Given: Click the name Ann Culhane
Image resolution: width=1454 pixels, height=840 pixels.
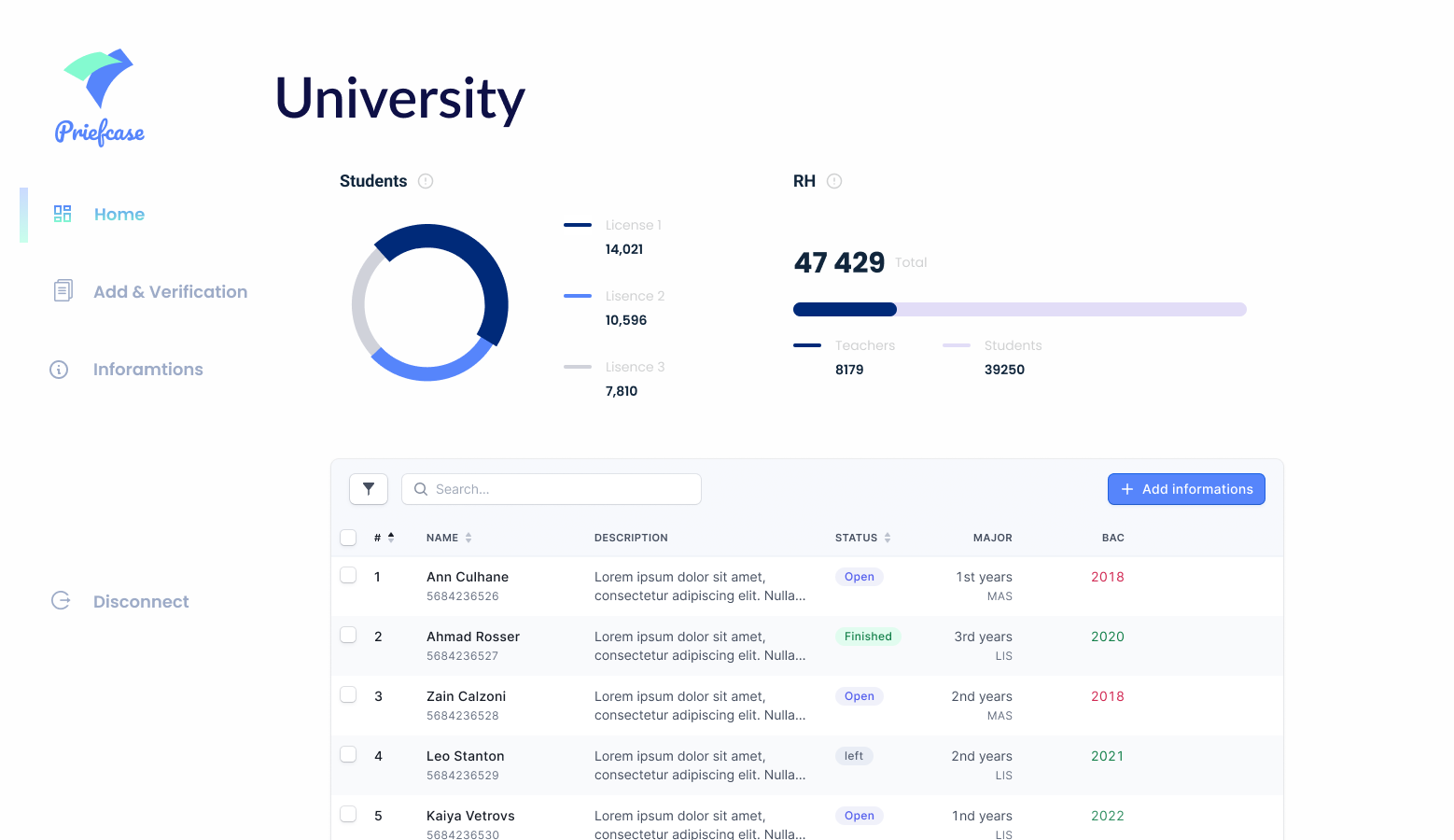Looking at the screenshot, I should pos(468,577).
